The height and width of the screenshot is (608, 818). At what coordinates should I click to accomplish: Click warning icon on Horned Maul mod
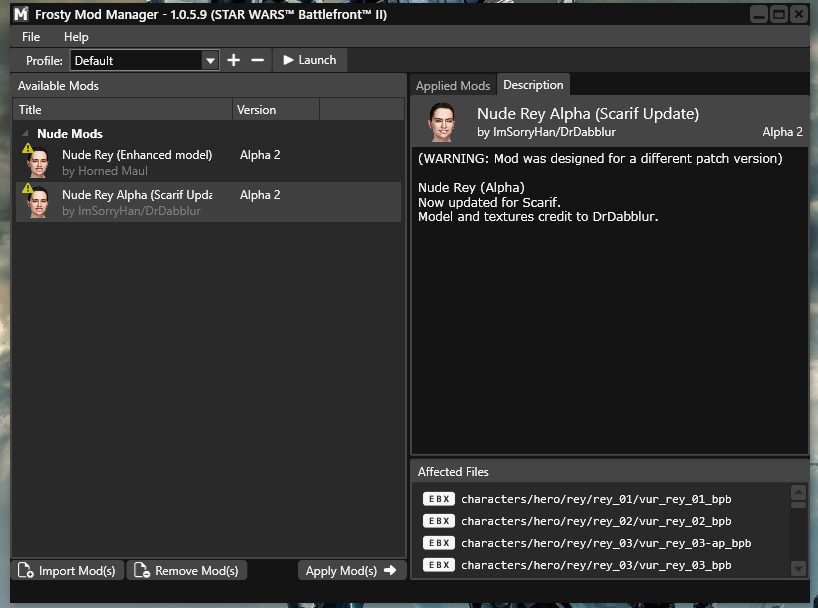(x=28, y=148)
